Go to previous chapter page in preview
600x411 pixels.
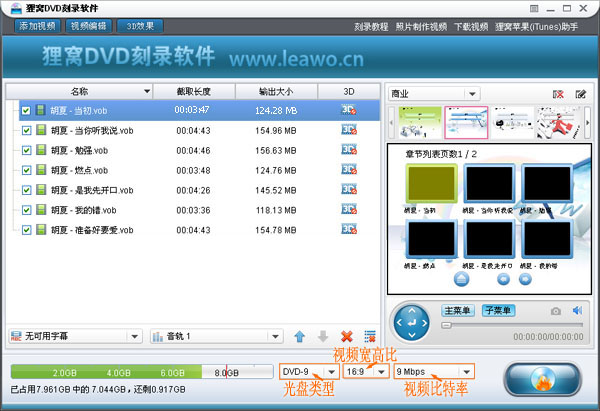[x=503, y=279]
